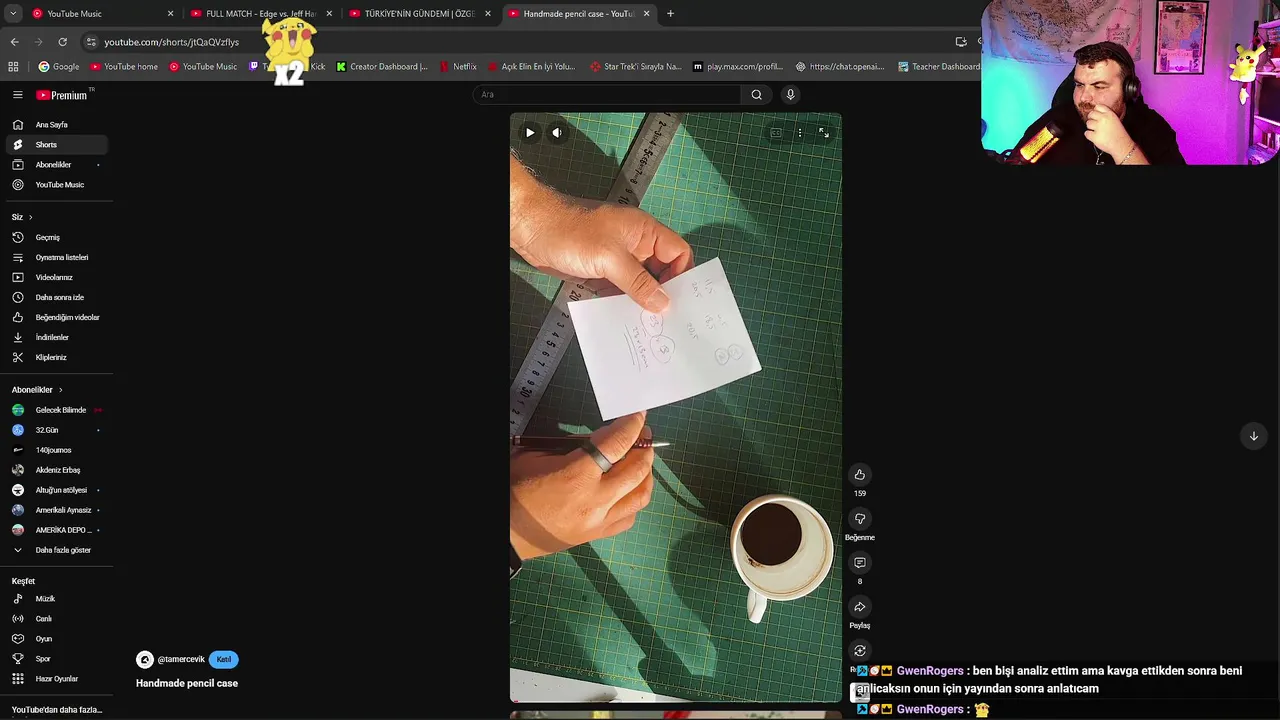Open Hazır Oyunlar
The height and width of the screenshot is (720, 1280).
(56, 679)
